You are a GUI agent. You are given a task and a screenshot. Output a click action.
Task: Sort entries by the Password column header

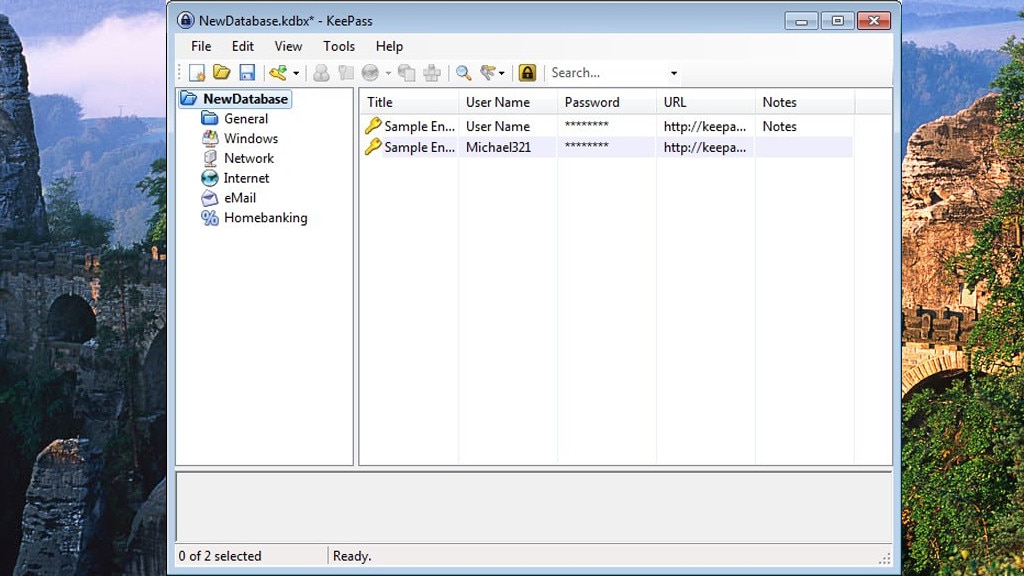tap(607, 102)
